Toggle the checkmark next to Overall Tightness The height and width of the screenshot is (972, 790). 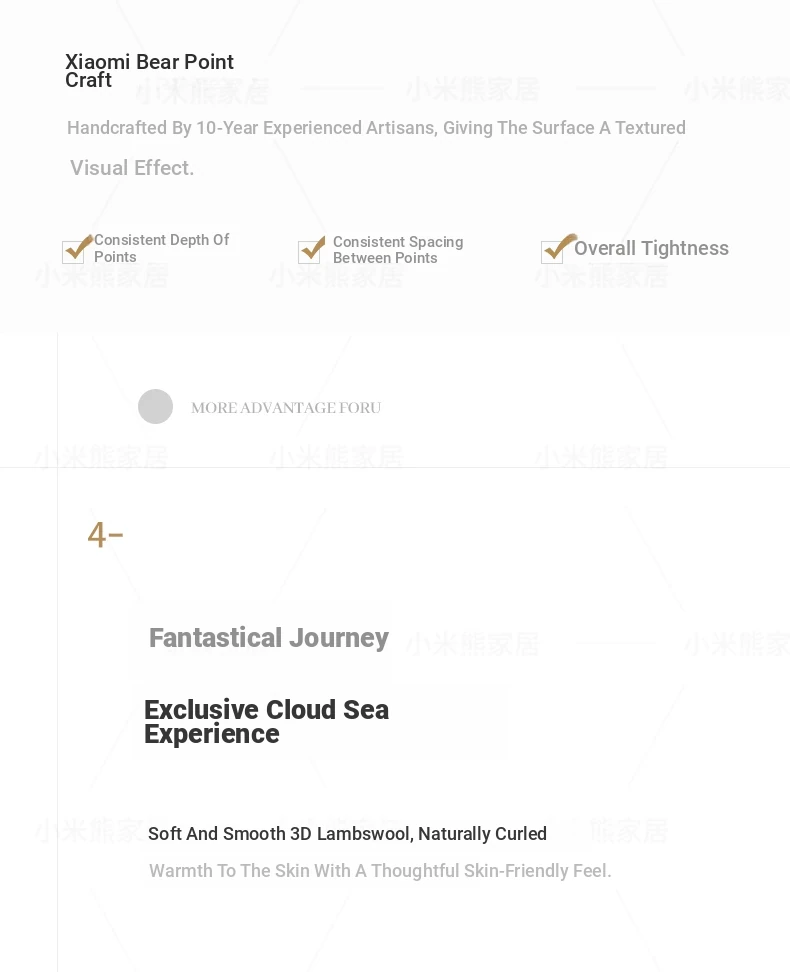(555, 250)
